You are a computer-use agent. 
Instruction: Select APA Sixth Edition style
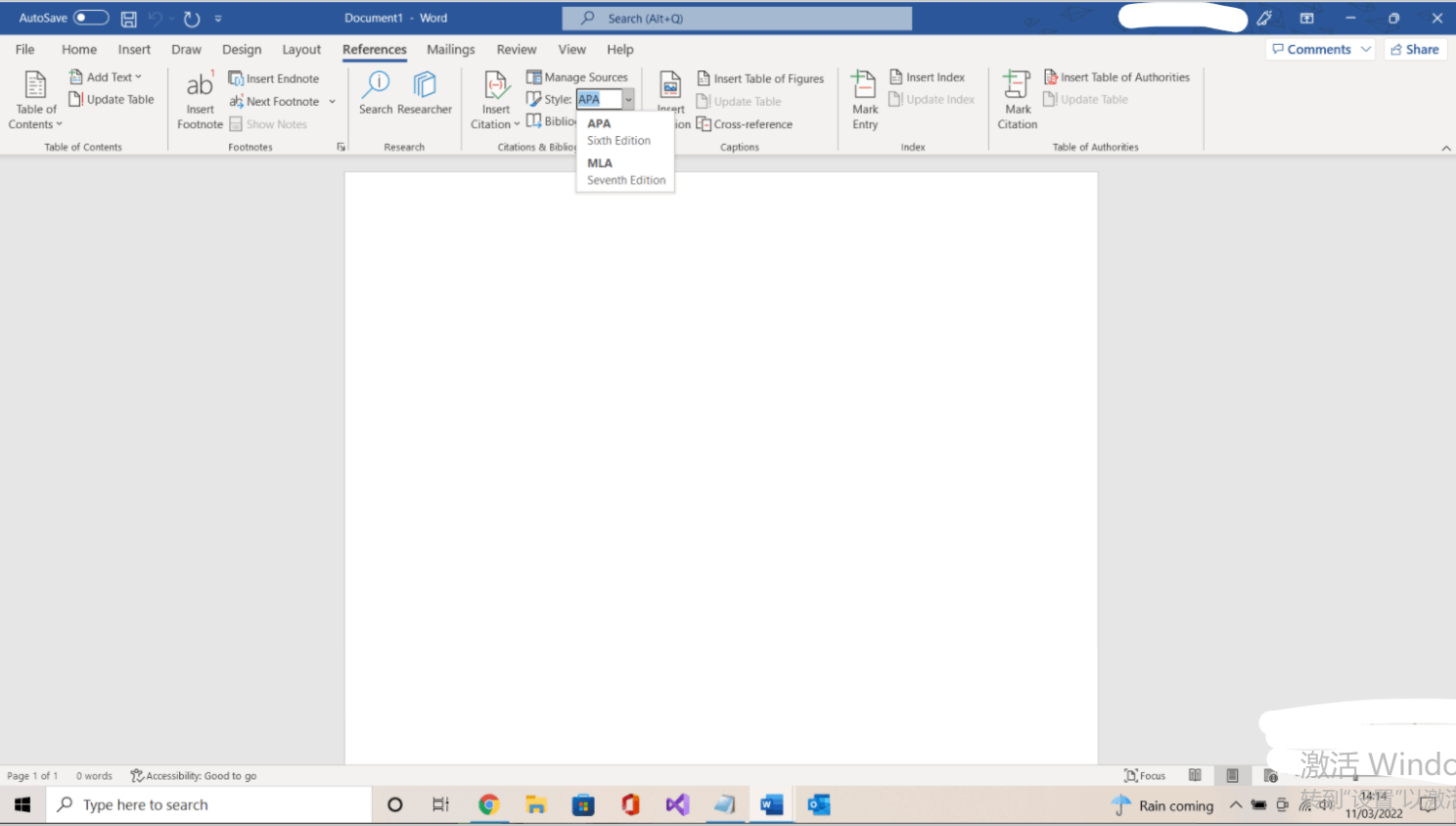point(625,132)
